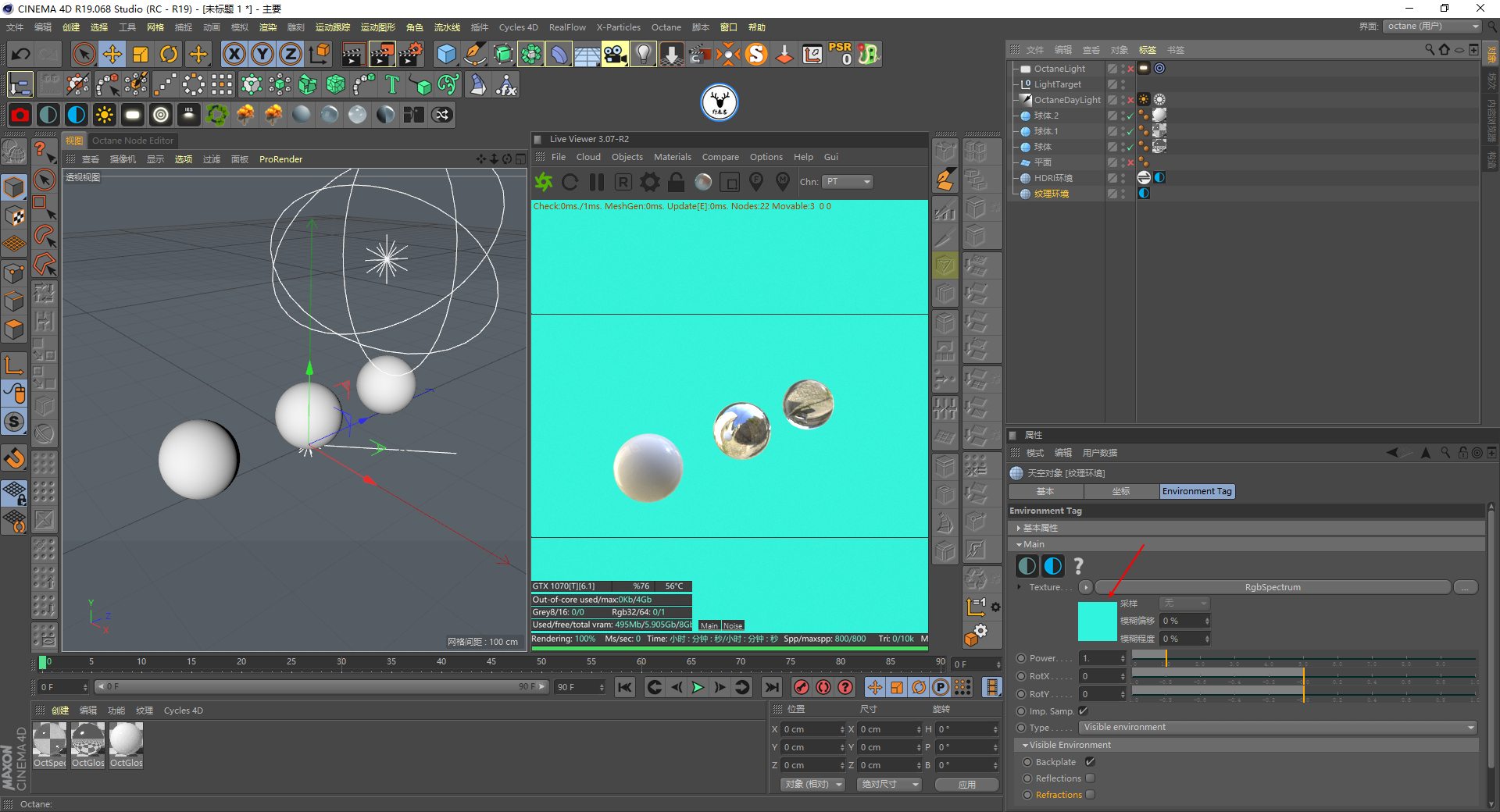Click the Octane Daylight sun icon
This screenshot has height=812, width=1500.
(x=105, y=115)
